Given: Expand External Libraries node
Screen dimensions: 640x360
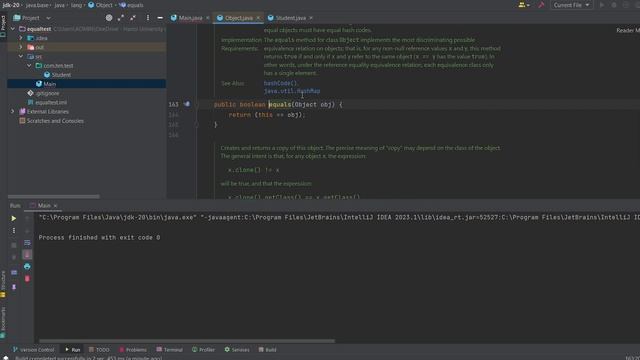Looking at the screenshot, I should click(x=13, y=111).
